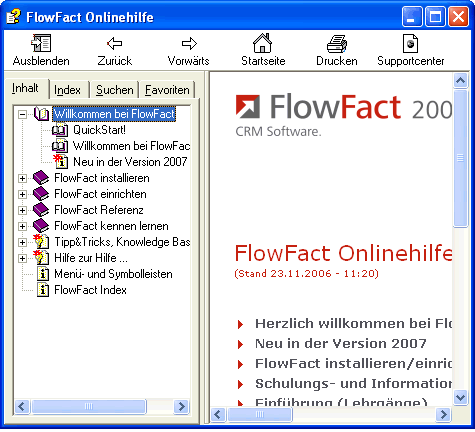
Task: Click the Neu in der Version 2007 icon
Action: [61, 162]
